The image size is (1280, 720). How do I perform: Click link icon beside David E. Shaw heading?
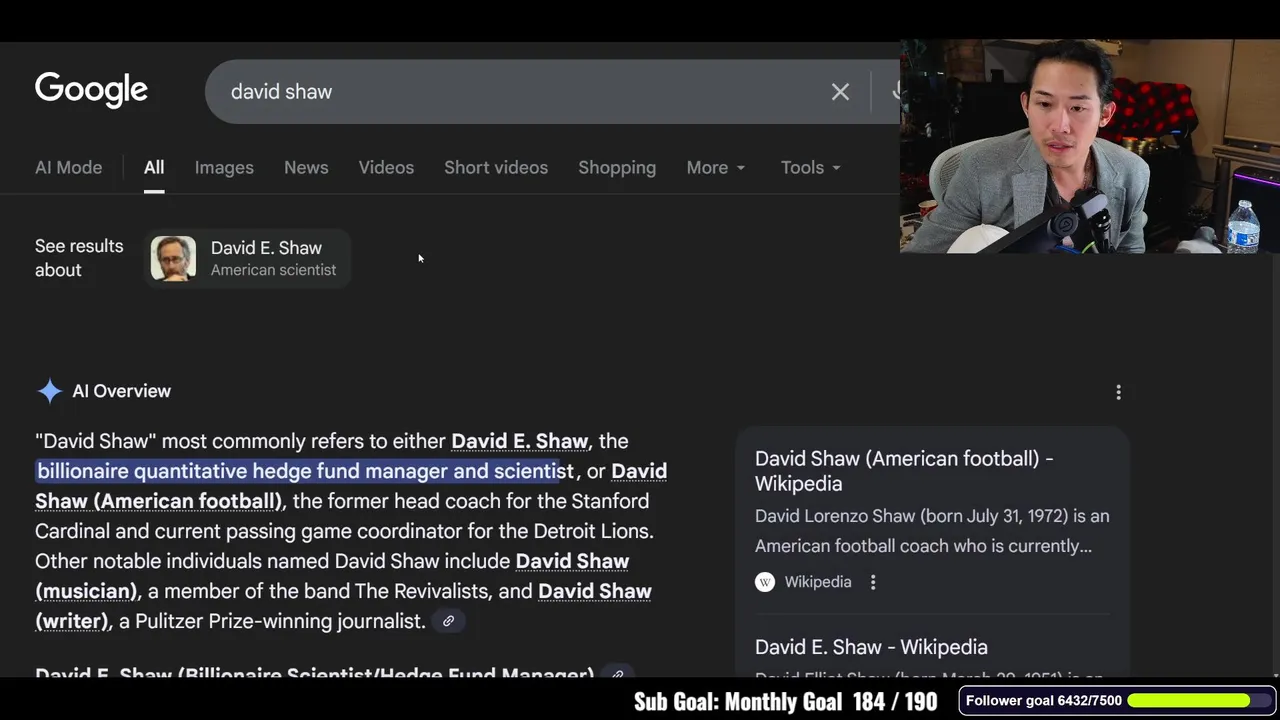[618, 673]
